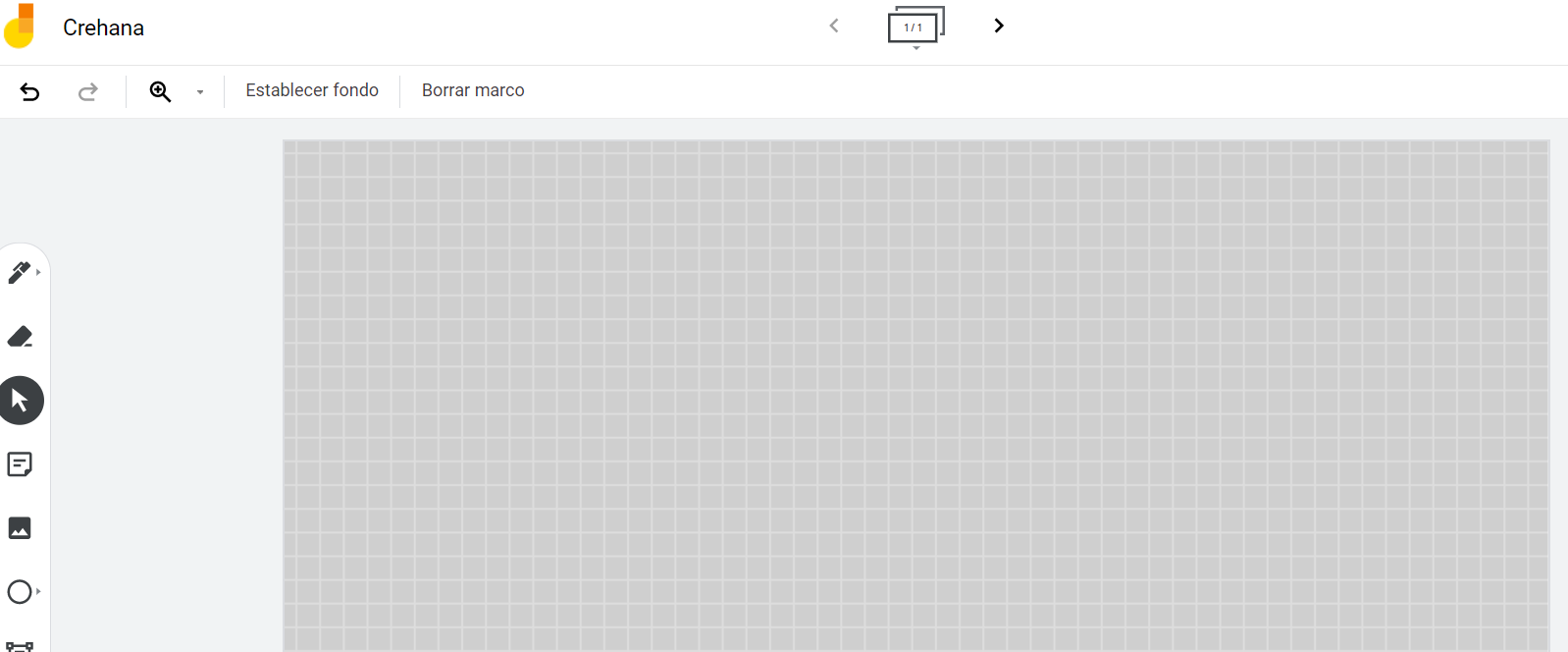
Task: Select the Eraser tool
Action: [x=20, y=337]
